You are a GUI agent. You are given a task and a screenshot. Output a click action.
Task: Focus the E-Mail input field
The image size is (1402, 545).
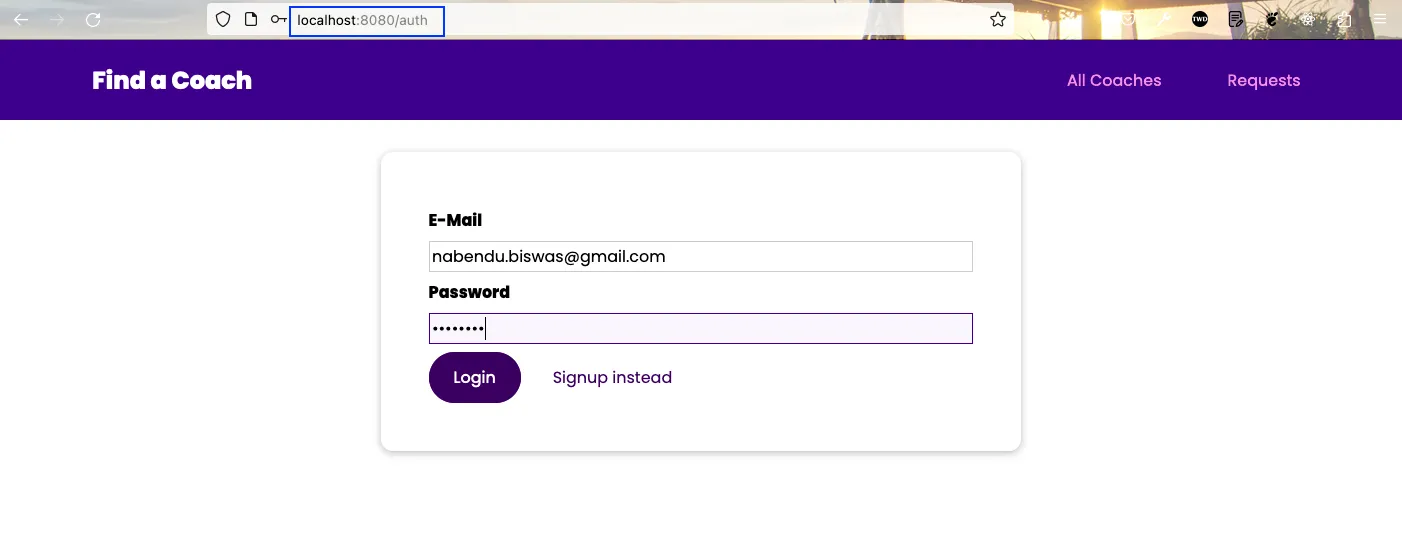pyautogui.click(x=701, y=256)
